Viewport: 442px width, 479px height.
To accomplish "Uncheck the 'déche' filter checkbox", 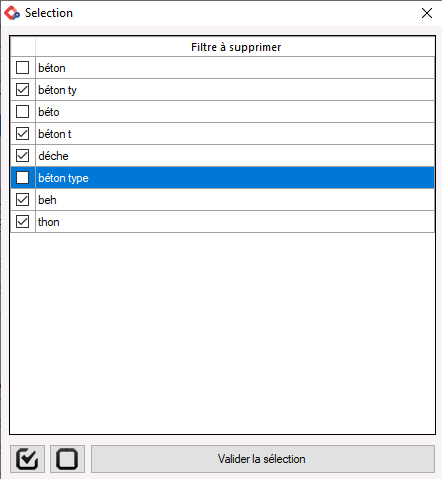I will 22,156.
